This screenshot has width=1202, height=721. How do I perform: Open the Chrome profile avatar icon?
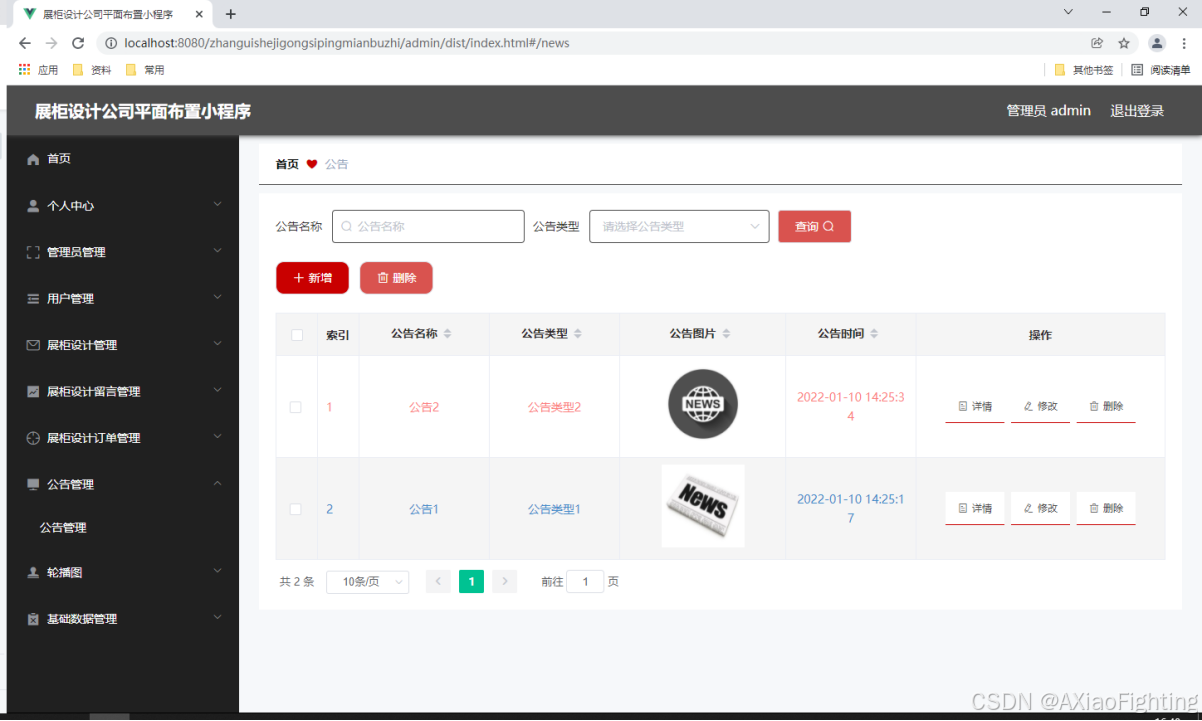[x=1157, y=43]
